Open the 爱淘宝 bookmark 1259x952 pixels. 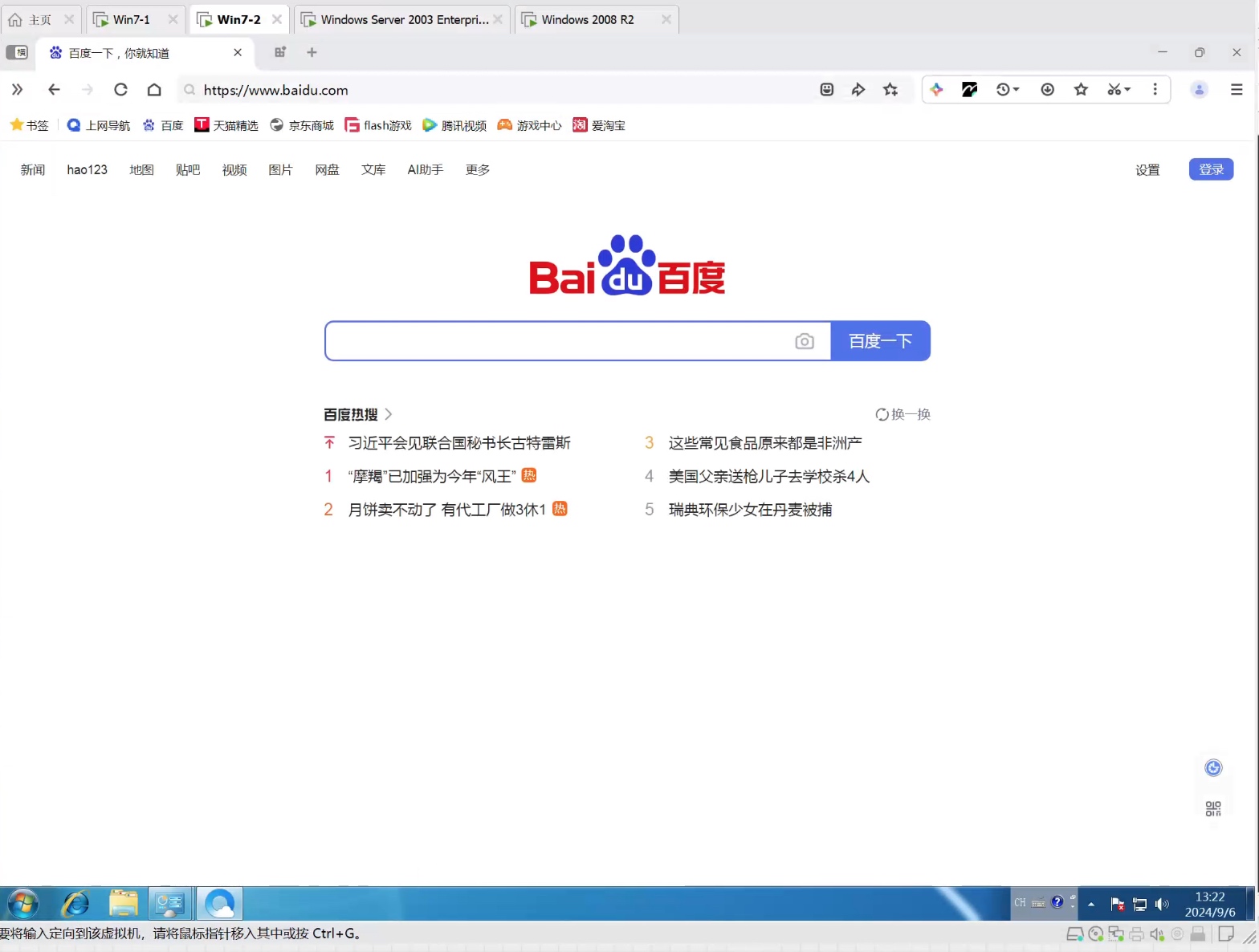[599, 125]
